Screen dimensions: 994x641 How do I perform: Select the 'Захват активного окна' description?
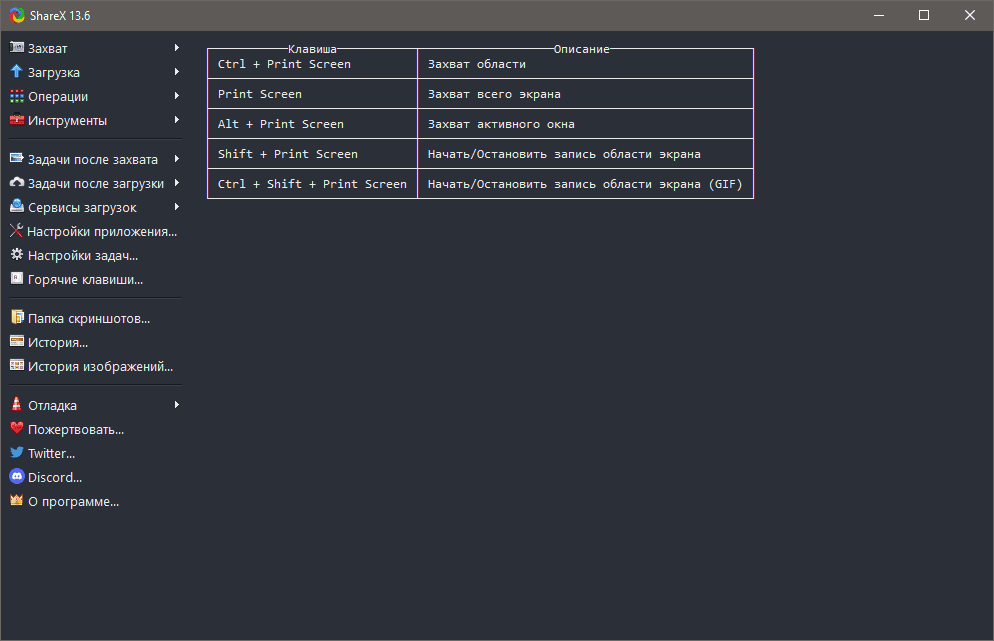585,124
